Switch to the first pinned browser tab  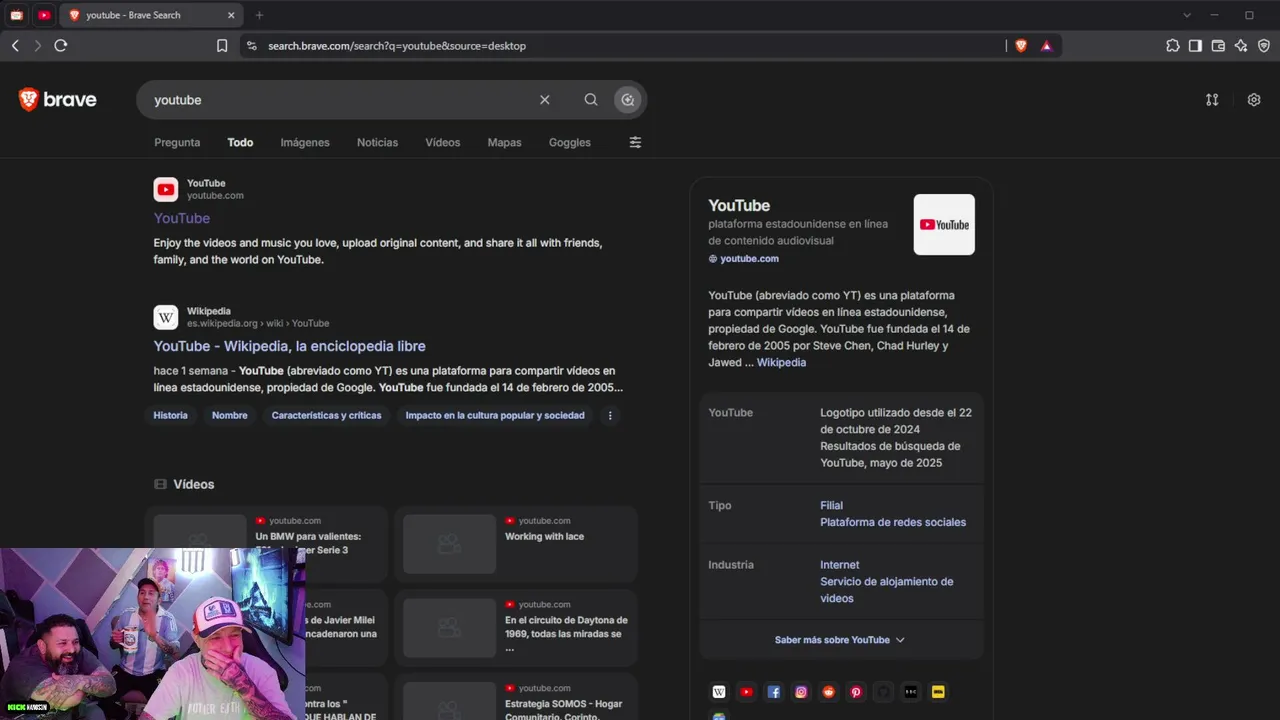[x=16, y=15]
